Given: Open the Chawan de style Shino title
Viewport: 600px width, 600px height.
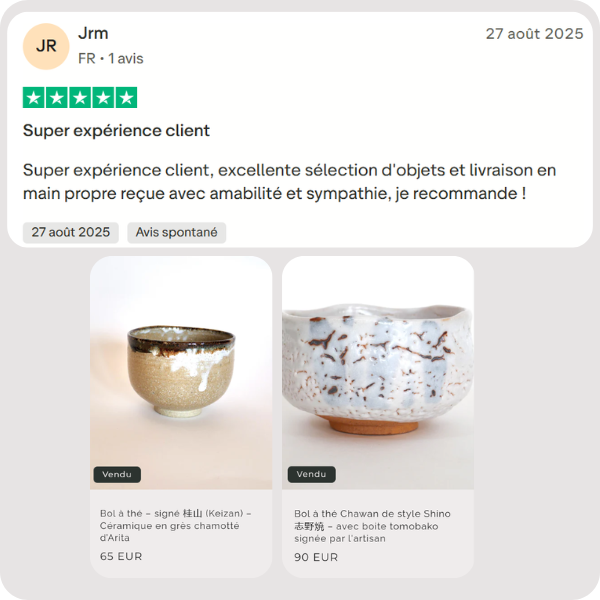Looking at the screenshot, I should tap(372, 526).
